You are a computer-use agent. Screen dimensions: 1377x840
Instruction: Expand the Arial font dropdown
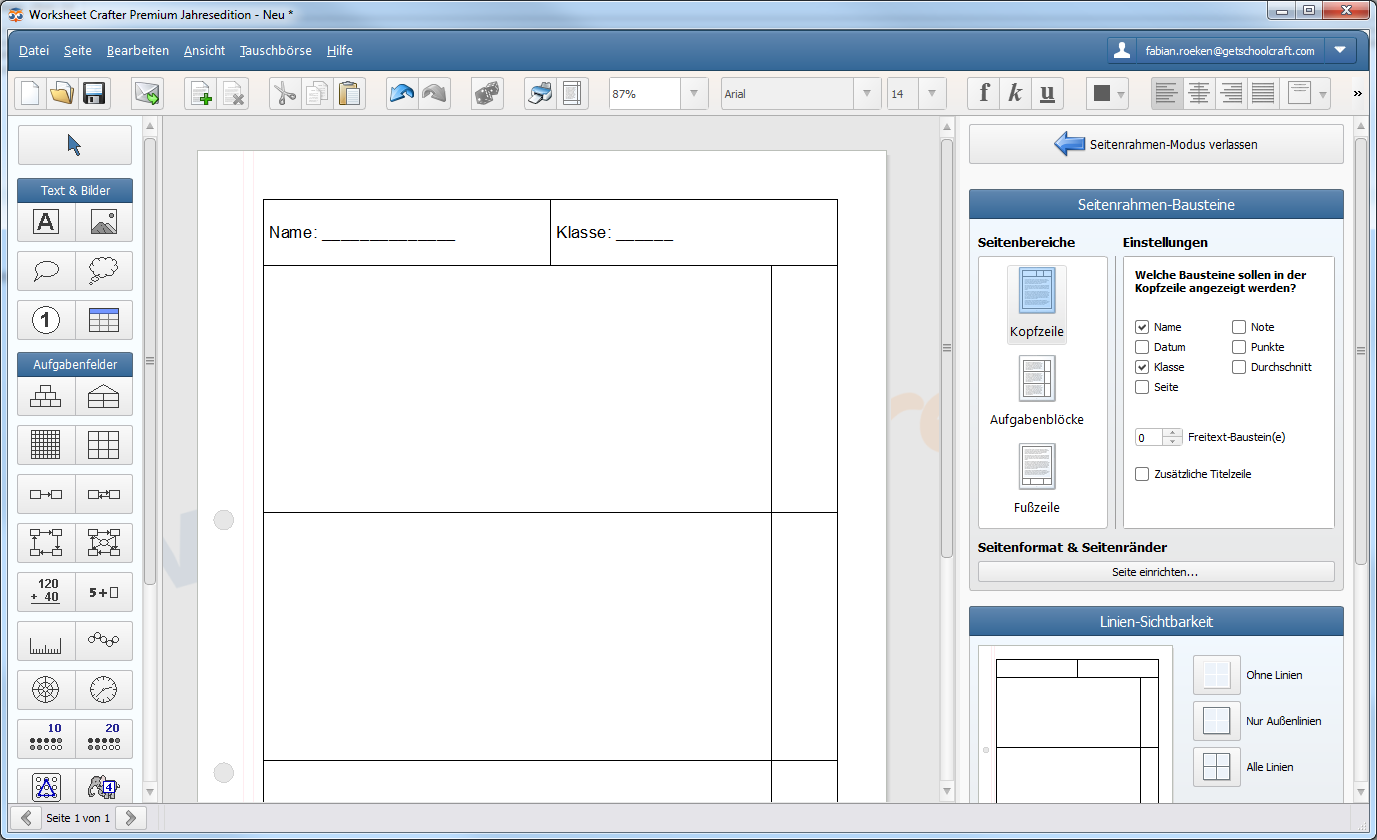pos(866,94)
